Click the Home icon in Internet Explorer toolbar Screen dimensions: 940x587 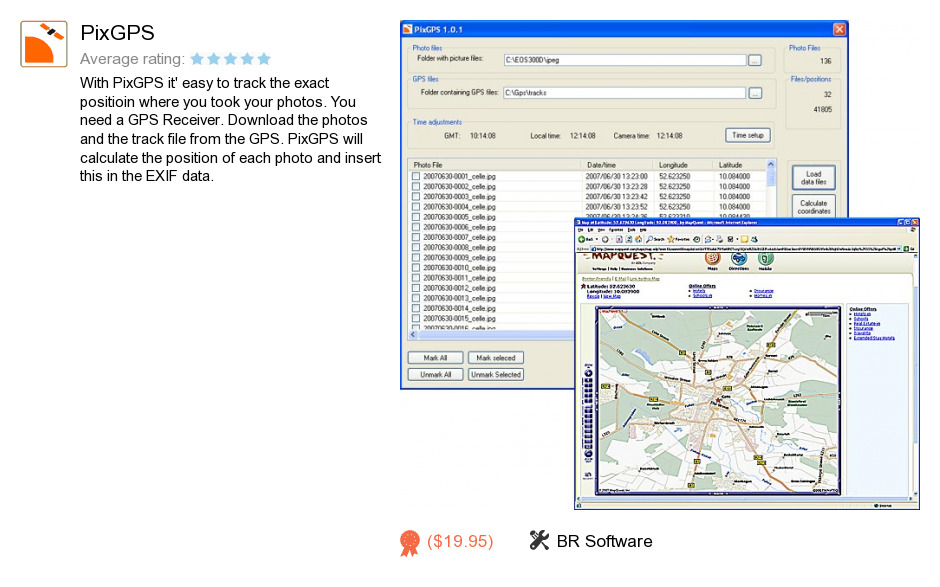[638, 239]
